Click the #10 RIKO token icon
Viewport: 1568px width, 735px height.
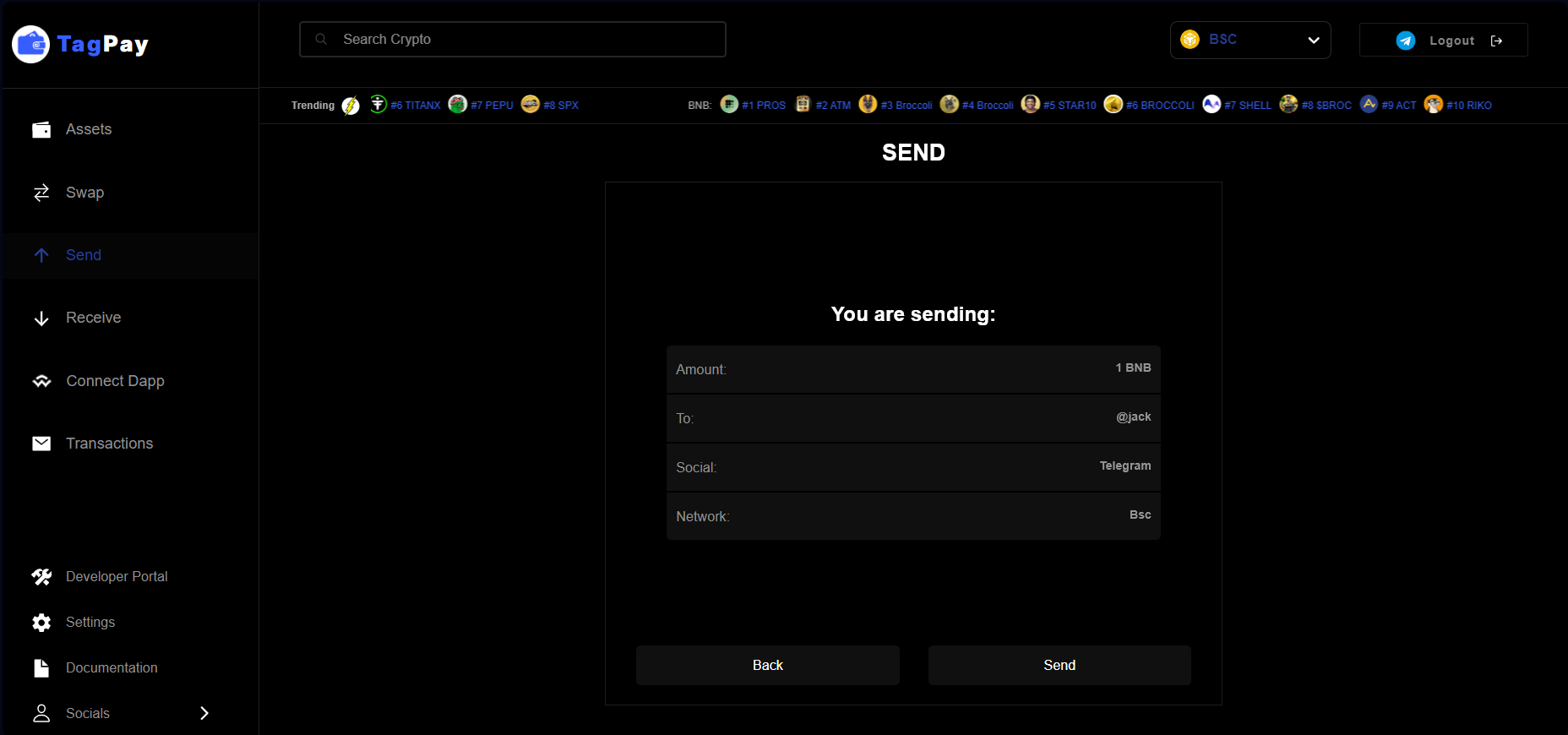[1433, 104]
